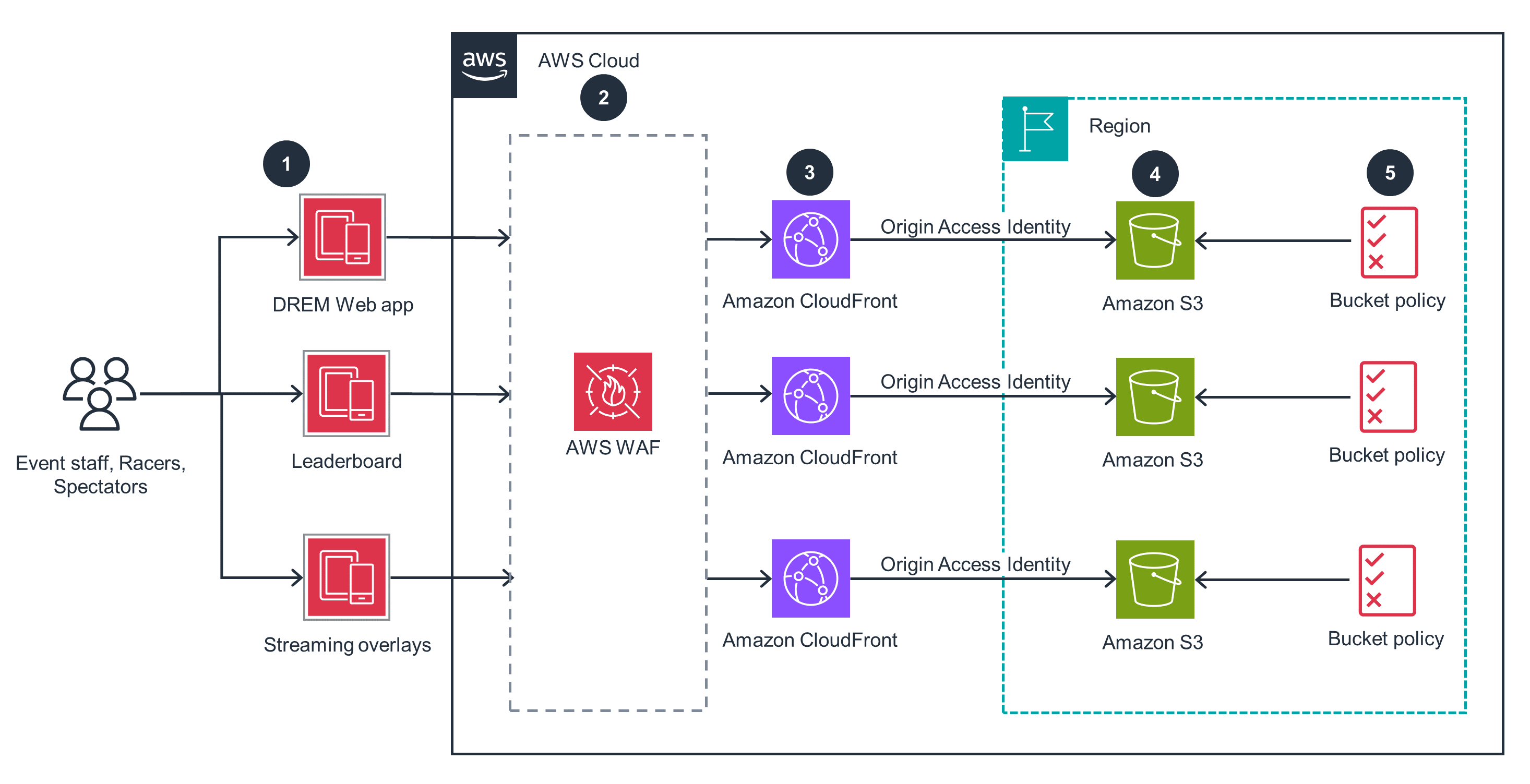Click the 'AWS Cloud' label
Screen dimensions: 1530x784
[589, 61]
